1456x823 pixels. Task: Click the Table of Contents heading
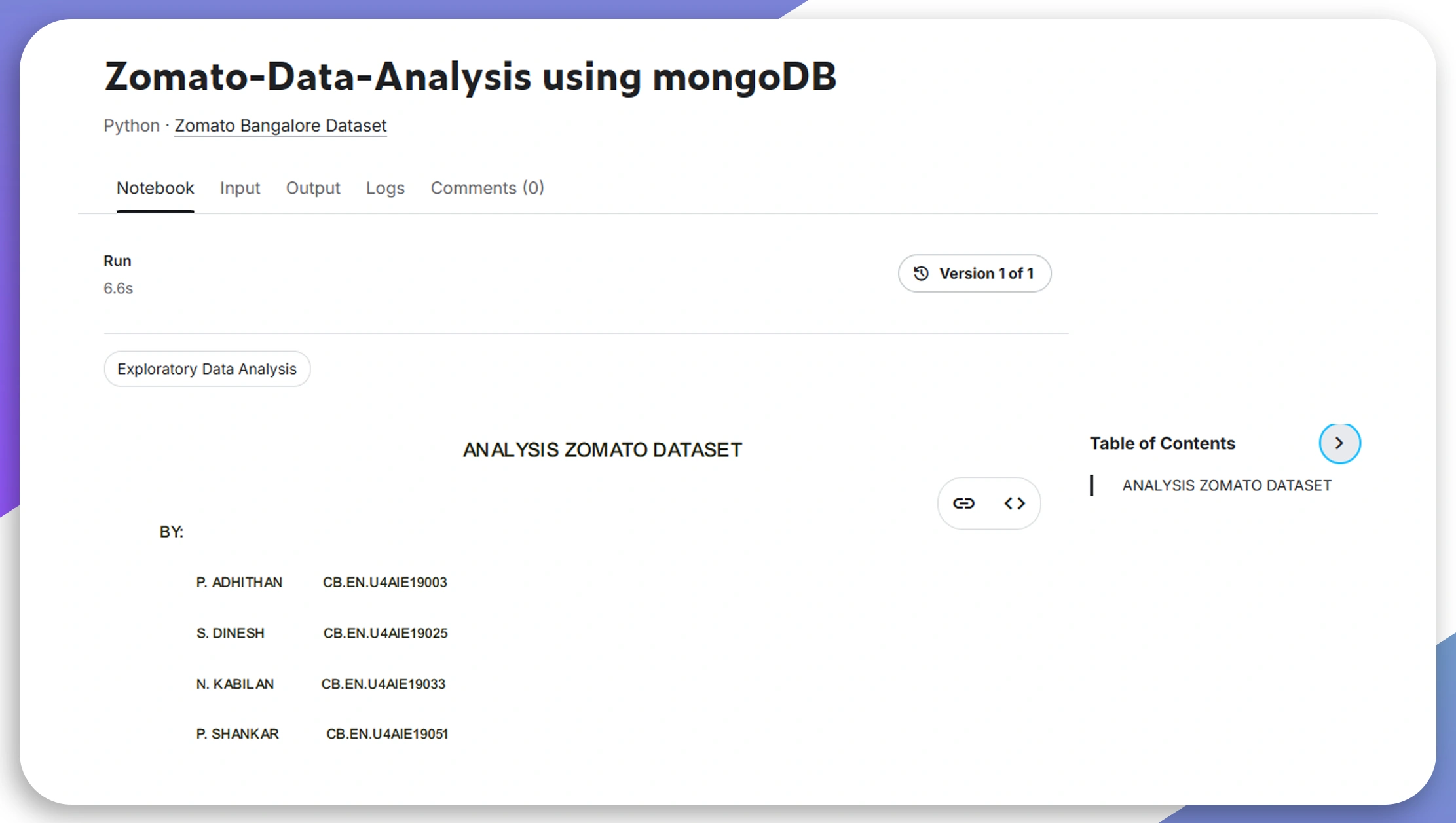pyautogui.click(x=1163, y=443)
